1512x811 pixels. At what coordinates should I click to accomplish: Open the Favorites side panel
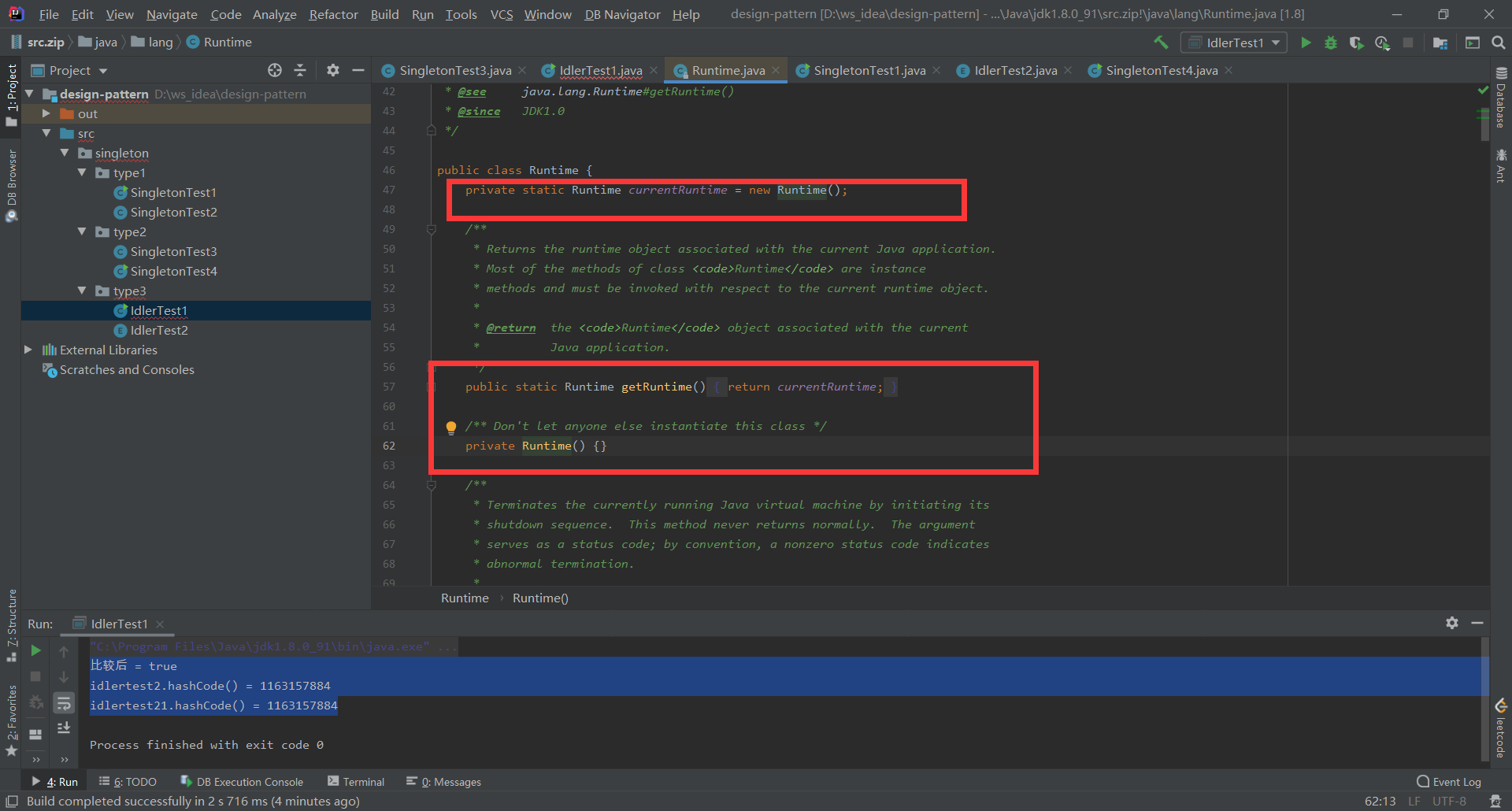[11, 720]
